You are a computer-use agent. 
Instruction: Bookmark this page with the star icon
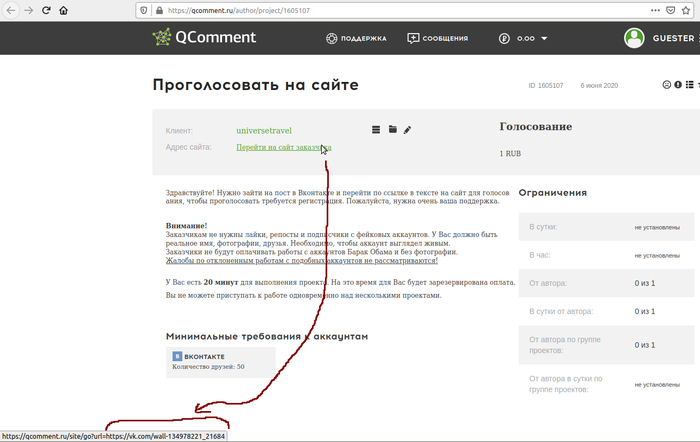point(686,10)
